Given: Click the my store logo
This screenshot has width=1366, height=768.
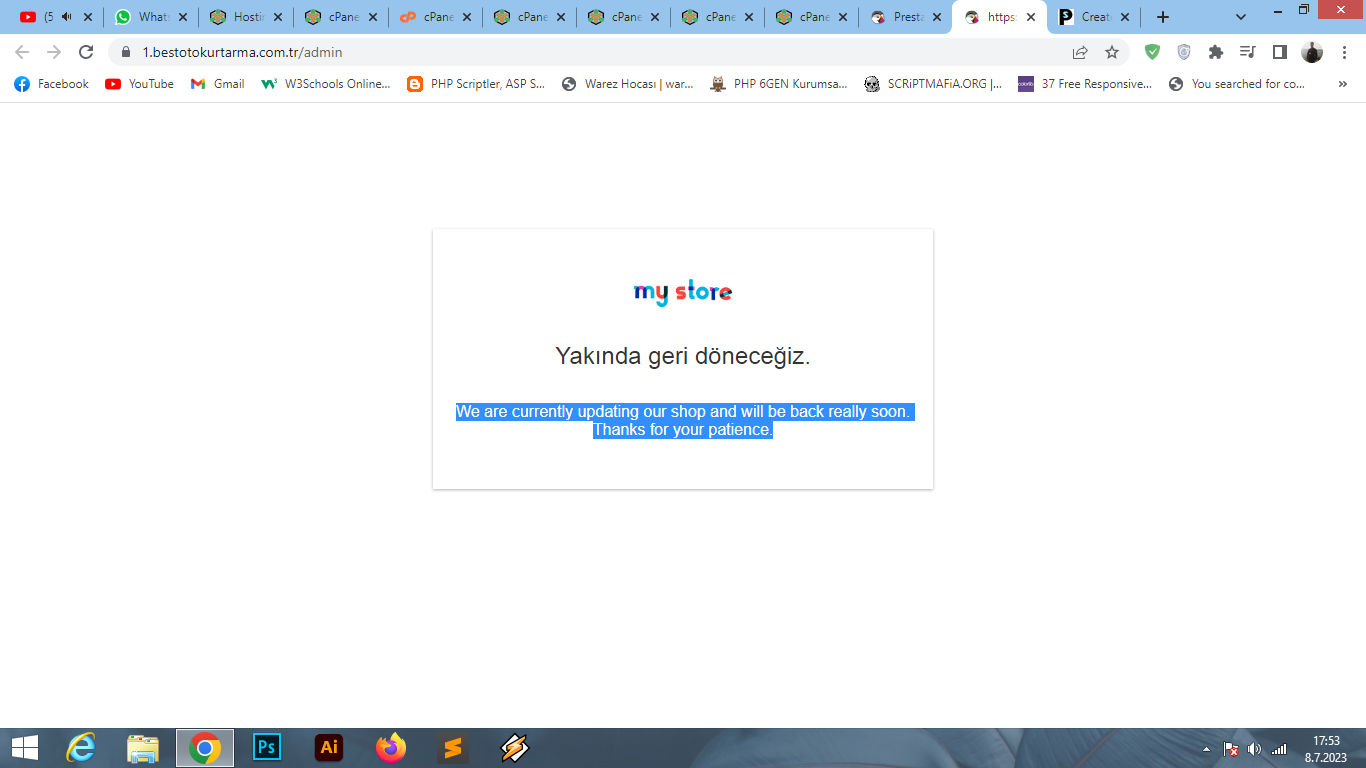Looking at the screenshot, I should click(683, 292).
